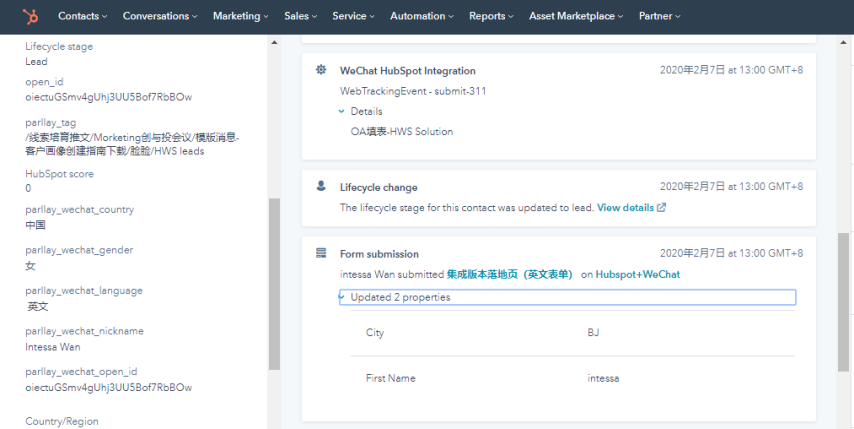This screenshot has width=854, height=429.
Task: Click the Form submission list icon
Action: (x=321, y=253)
